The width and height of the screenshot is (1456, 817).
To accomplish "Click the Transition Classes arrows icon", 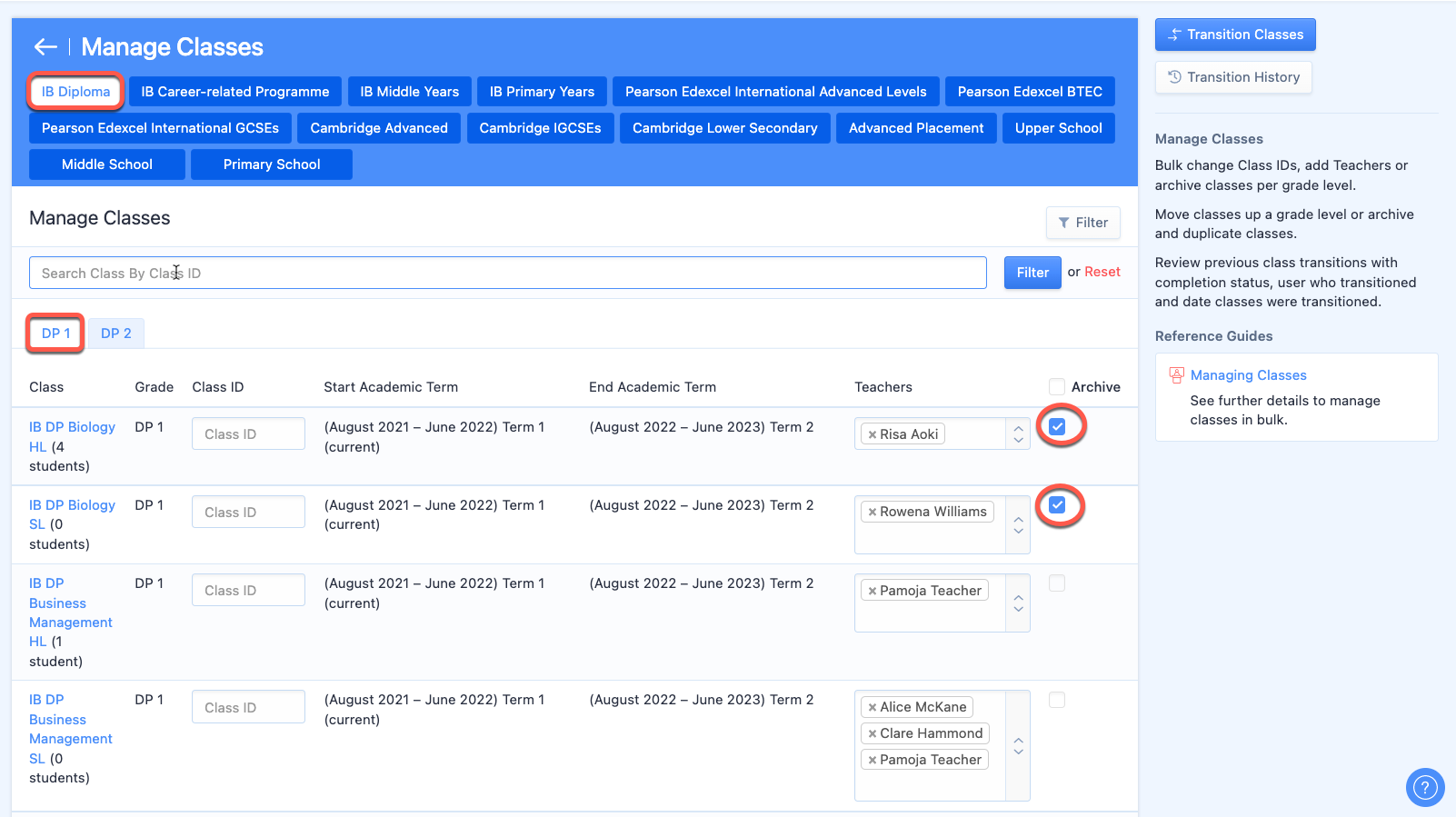I will pyautogui.click(x=1174, y=35).
